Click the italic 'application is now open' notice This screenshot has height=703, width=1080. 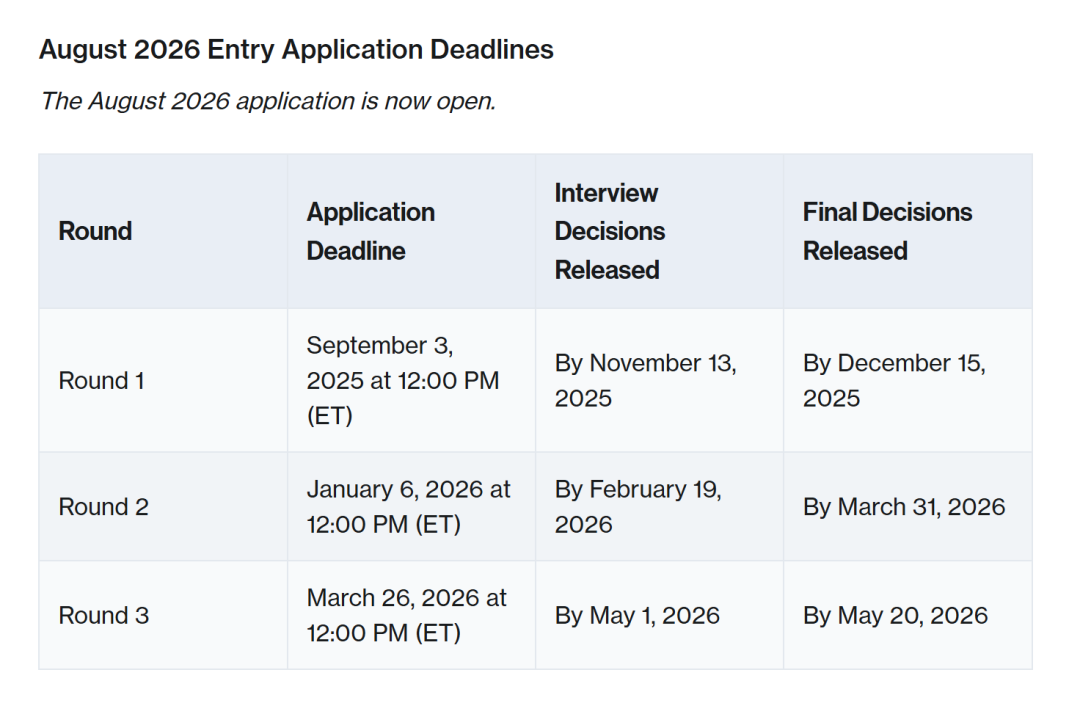point(267,101)
